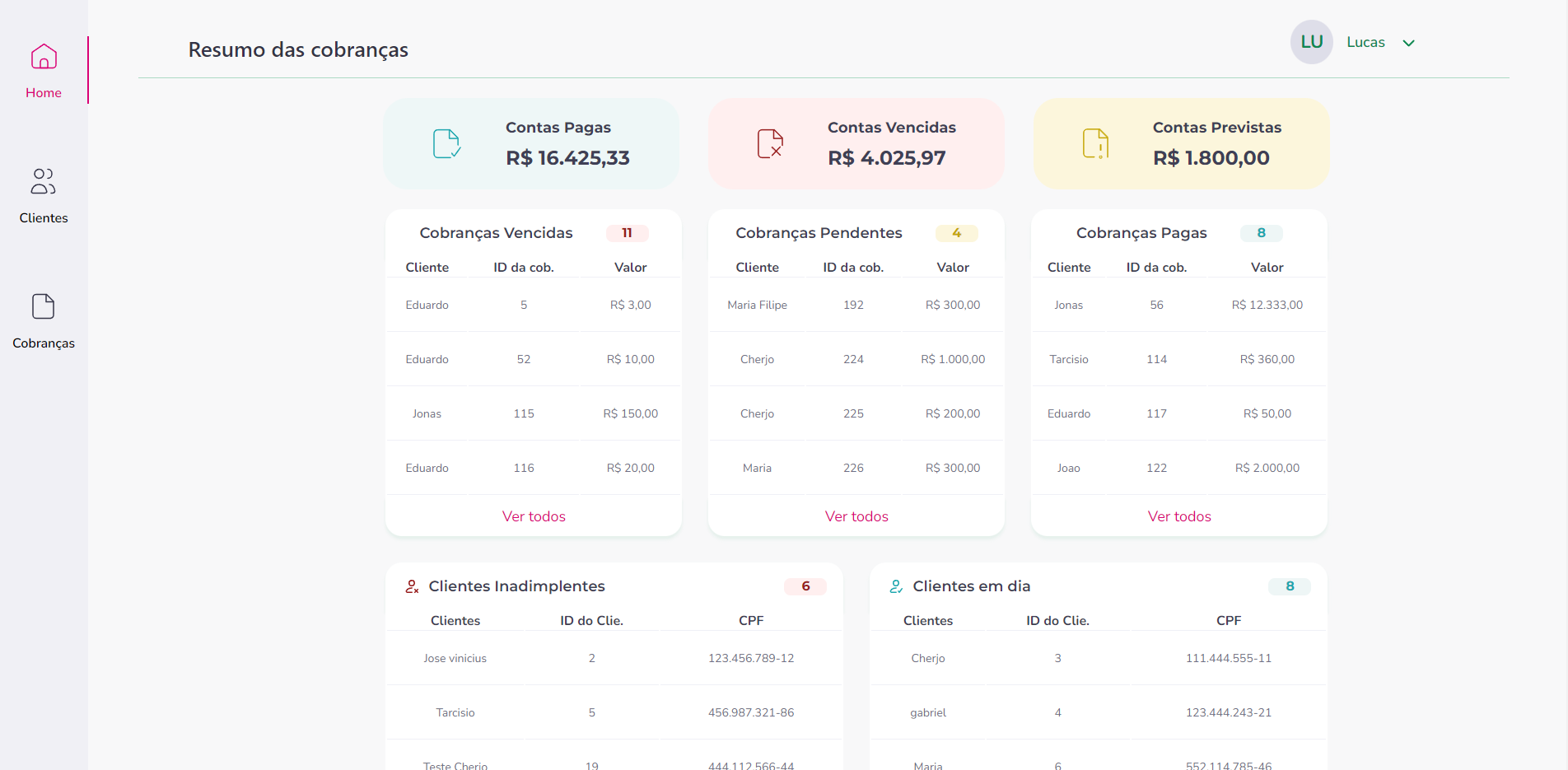The image size is (1568, 770).
Task: Click the Clientes Inadimplentes count badge 6
Action: click(805, 586)
